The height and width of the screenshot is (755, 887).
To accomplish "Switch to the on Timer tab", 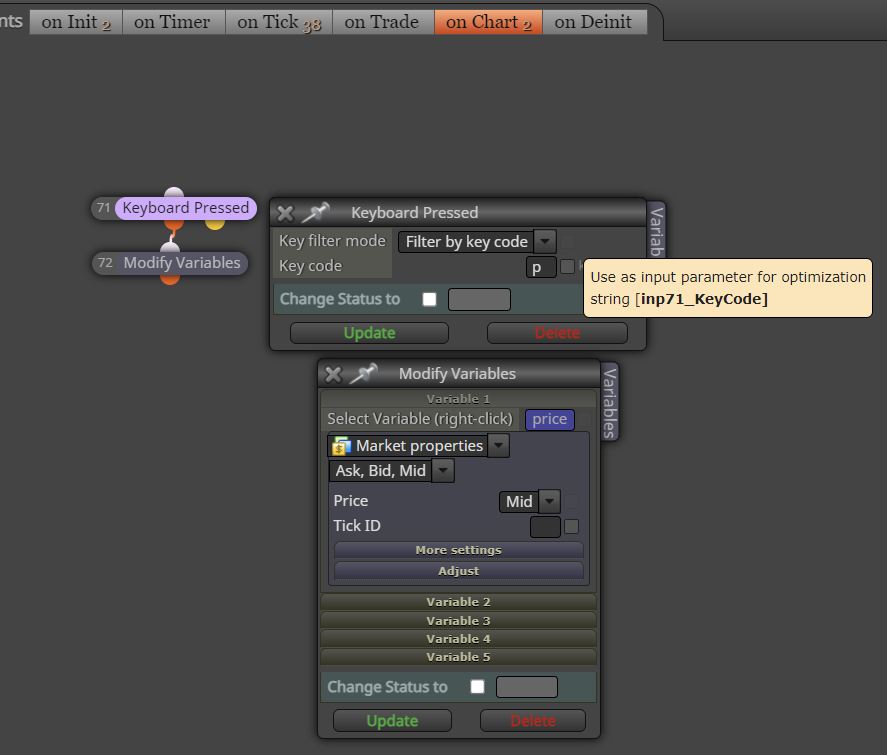I will (x=172, y=23).
